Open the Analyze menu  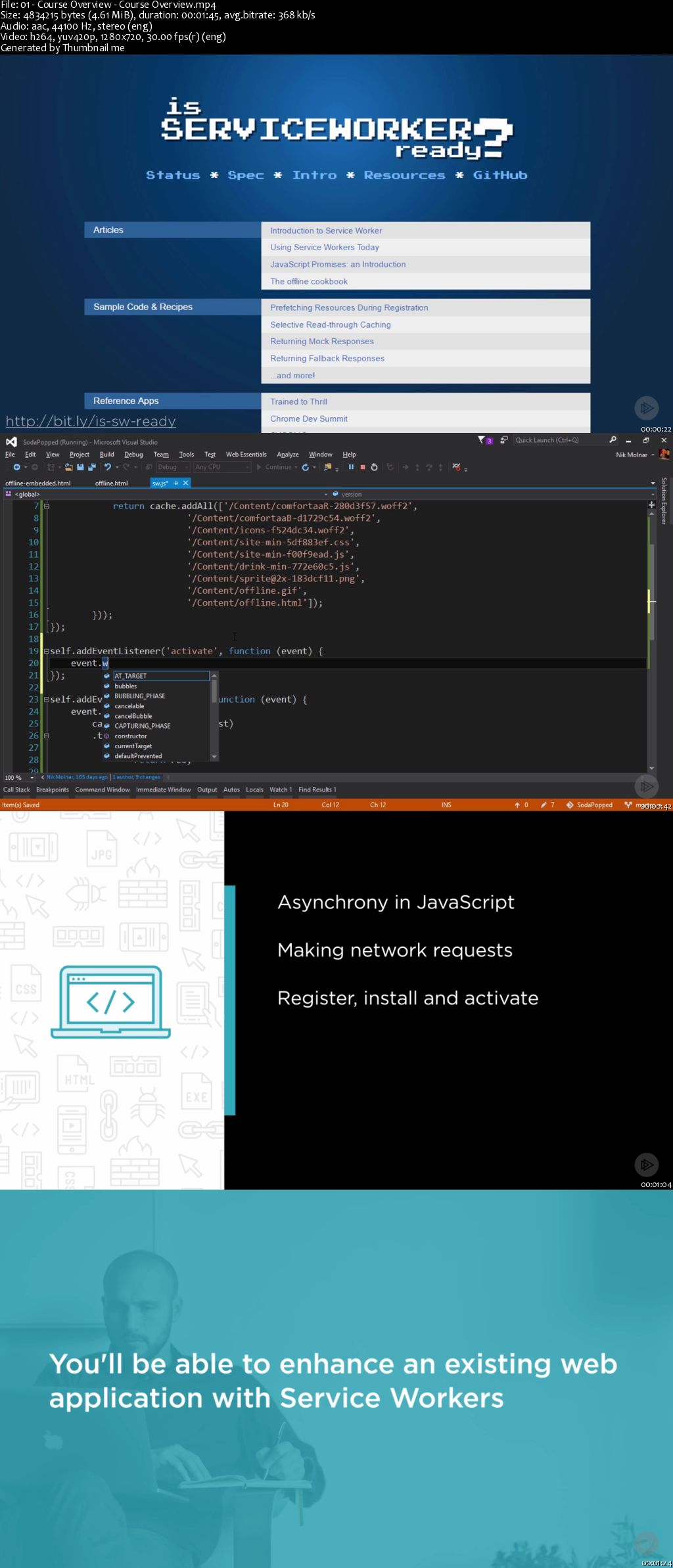(288, 455)
